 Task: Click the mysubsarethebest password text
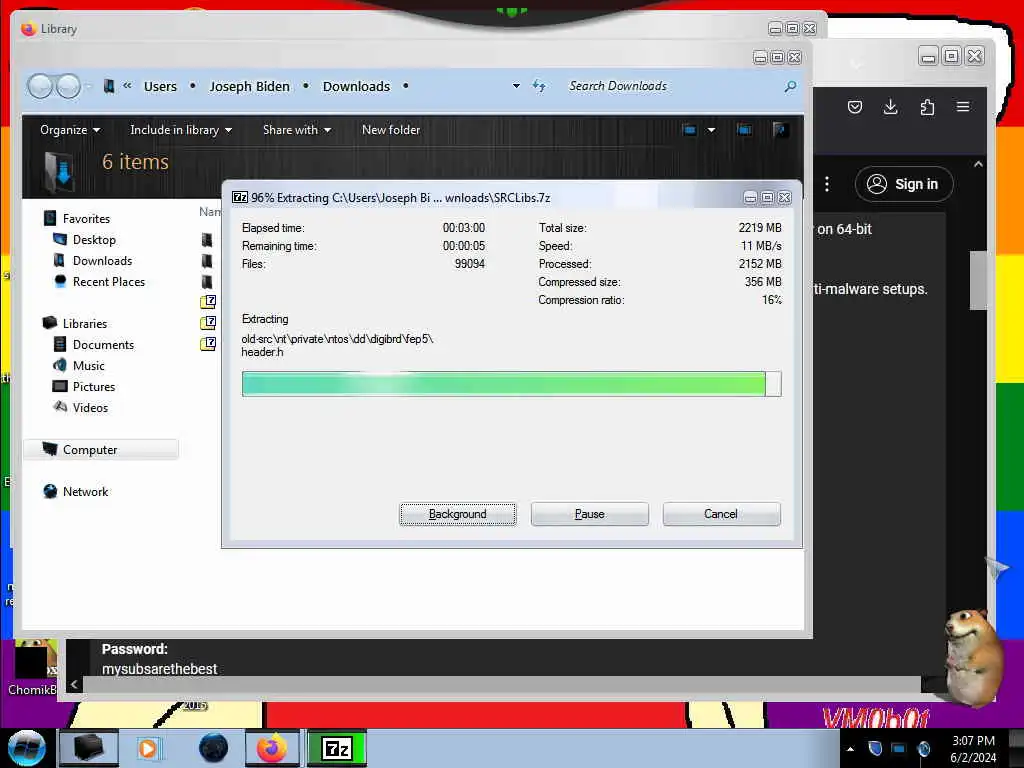159,669
